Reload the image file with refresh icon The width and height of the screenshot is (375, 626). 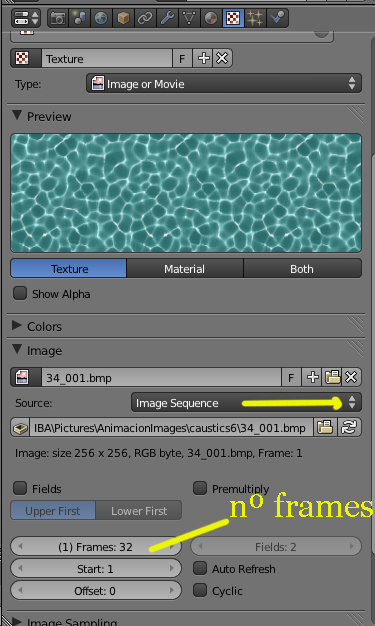tap(349, 428)
